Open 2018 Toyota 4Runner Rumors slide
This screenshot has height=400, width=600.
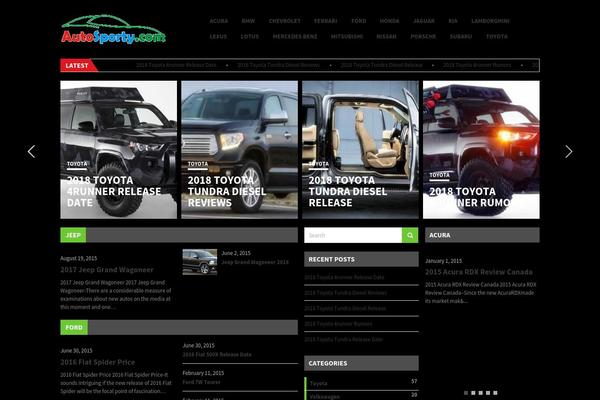point(481,150)
